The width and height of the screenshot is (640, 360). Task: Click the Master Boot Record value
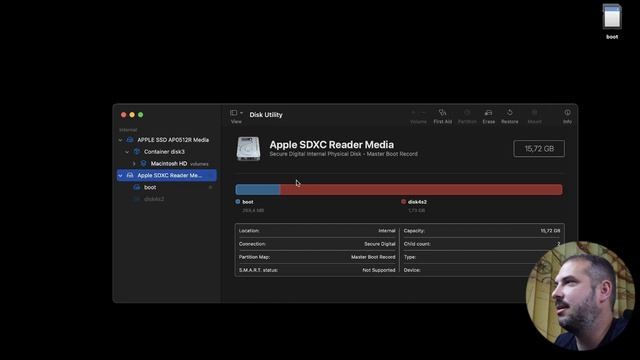(373, 257)
